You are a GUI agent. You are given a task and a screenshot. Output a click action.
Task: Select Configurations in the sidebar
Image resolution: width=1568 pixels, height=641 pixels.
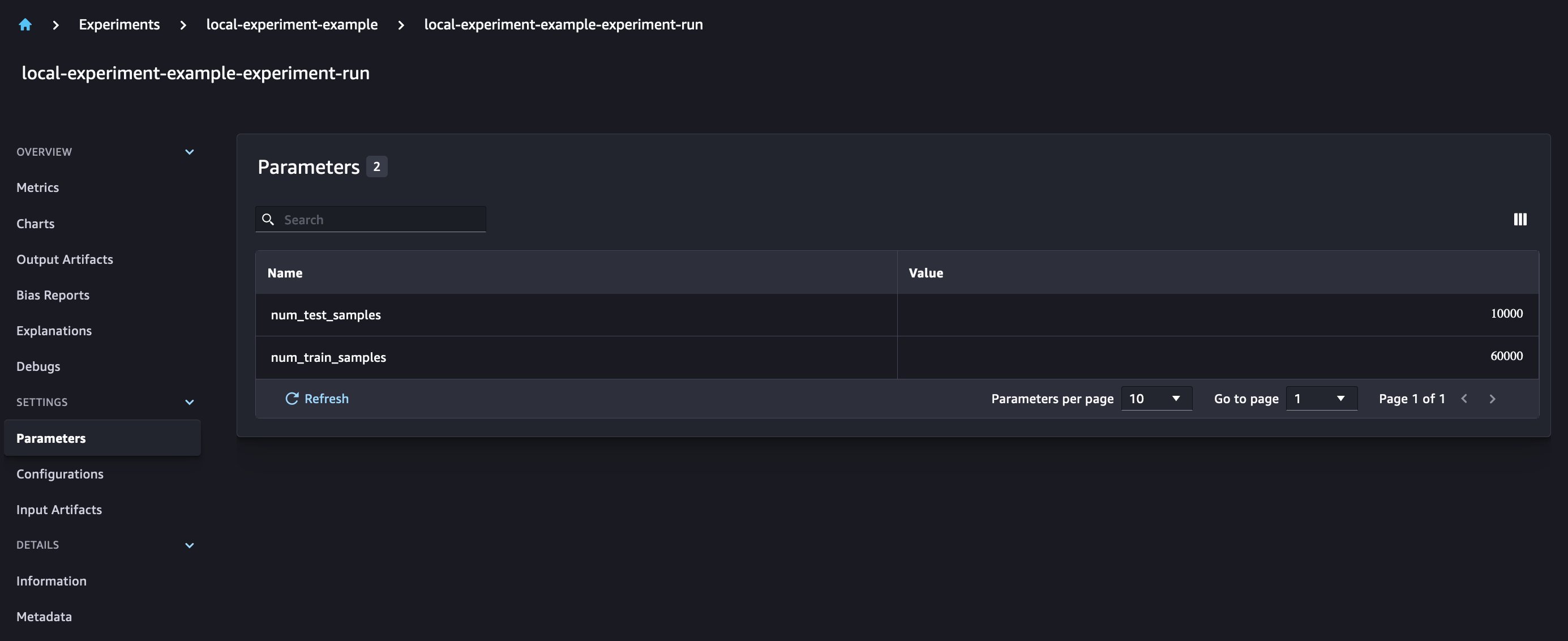59,473
